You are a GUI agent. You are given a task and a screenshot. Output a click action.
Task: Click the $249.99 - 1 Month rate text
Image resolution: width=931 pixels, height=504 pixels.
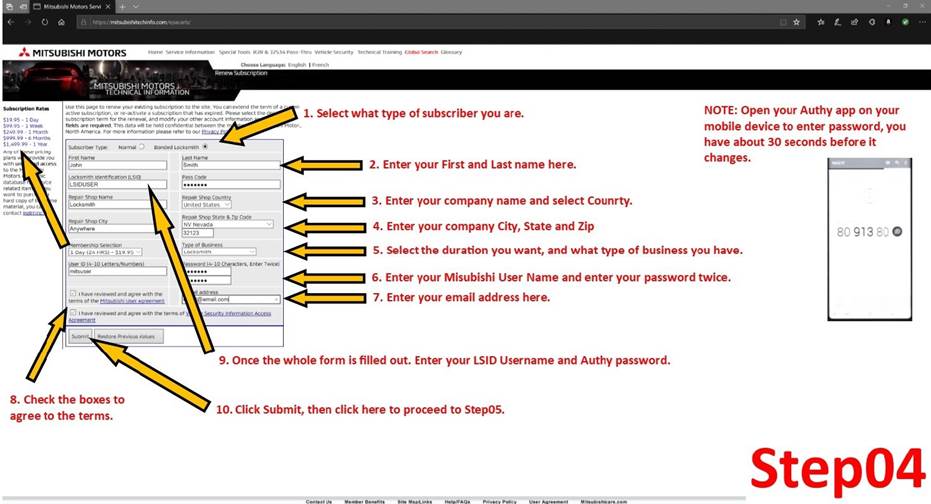tap(24, 132)
